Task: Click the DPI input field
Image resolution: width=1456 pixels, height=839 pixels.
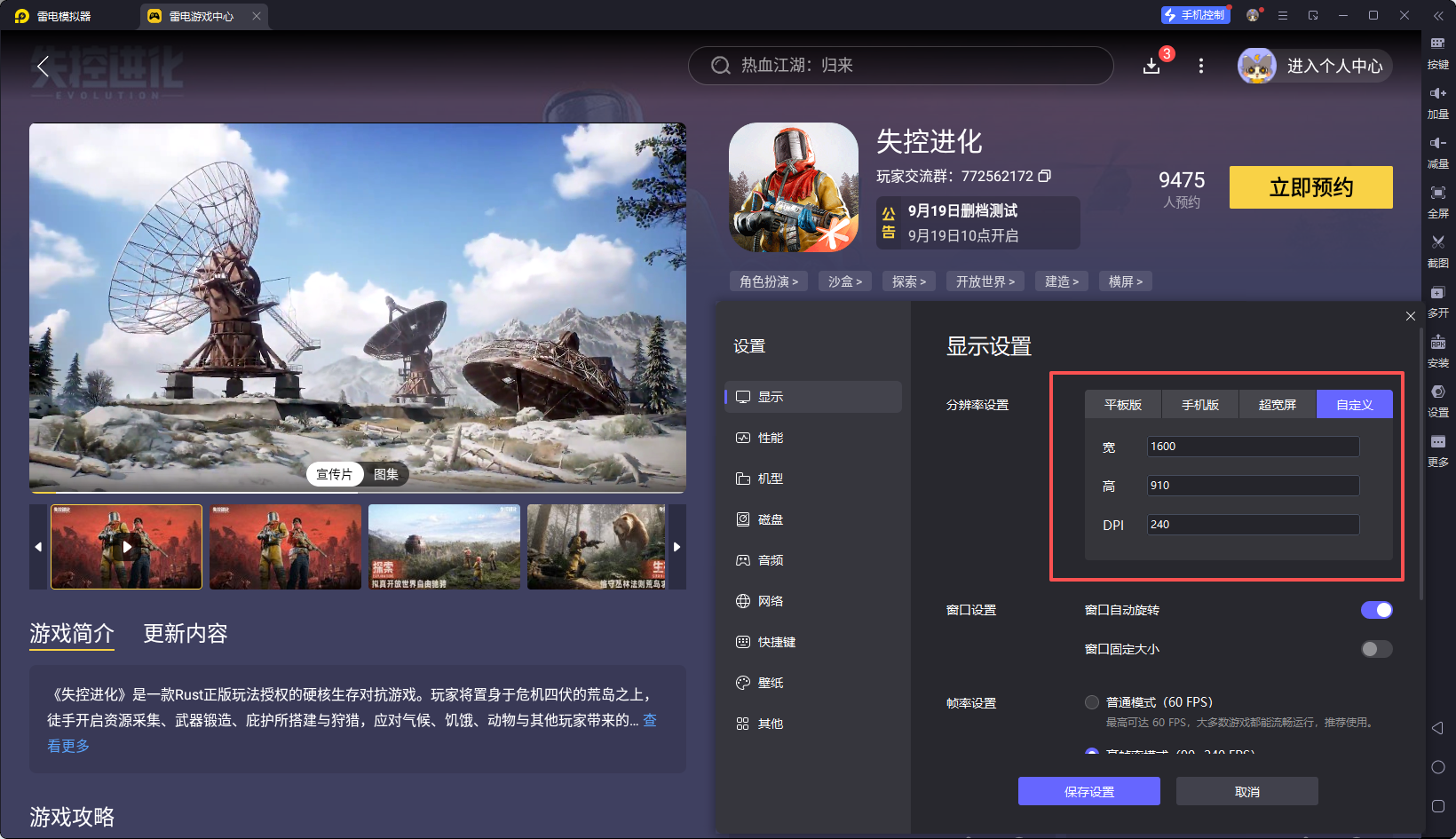Action: 1252,525
